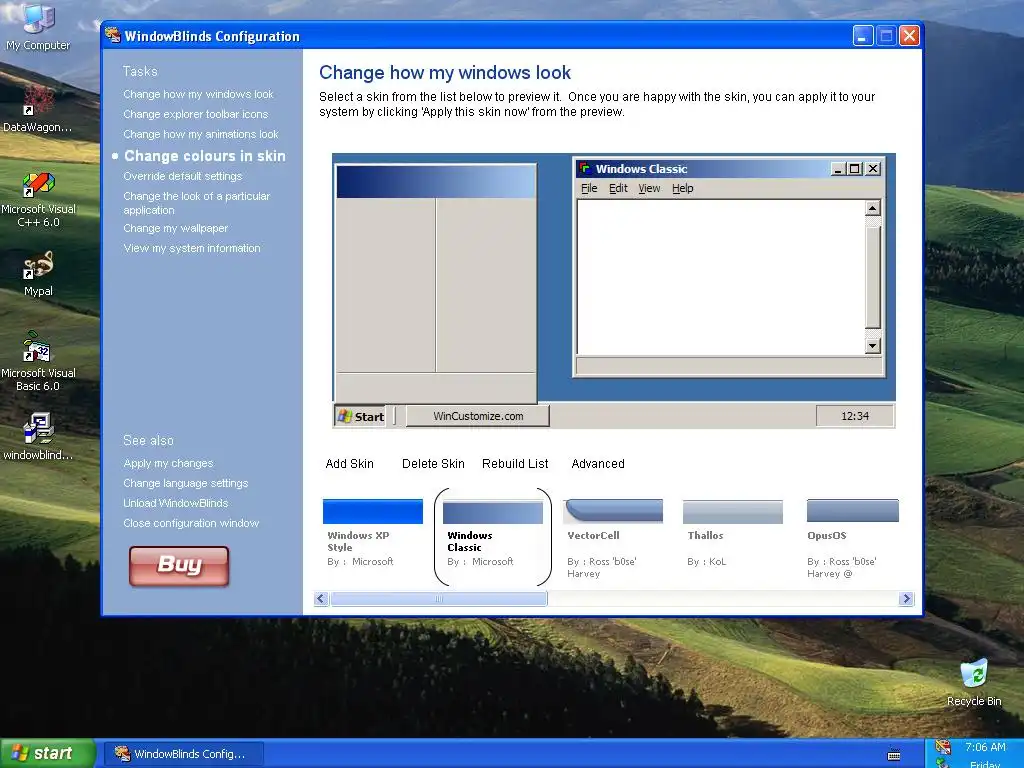Image resolution: width=1024 pixels, height=768 pixels.
Task: Open Change explorer toolbar icons task
Action: (195, 114)
